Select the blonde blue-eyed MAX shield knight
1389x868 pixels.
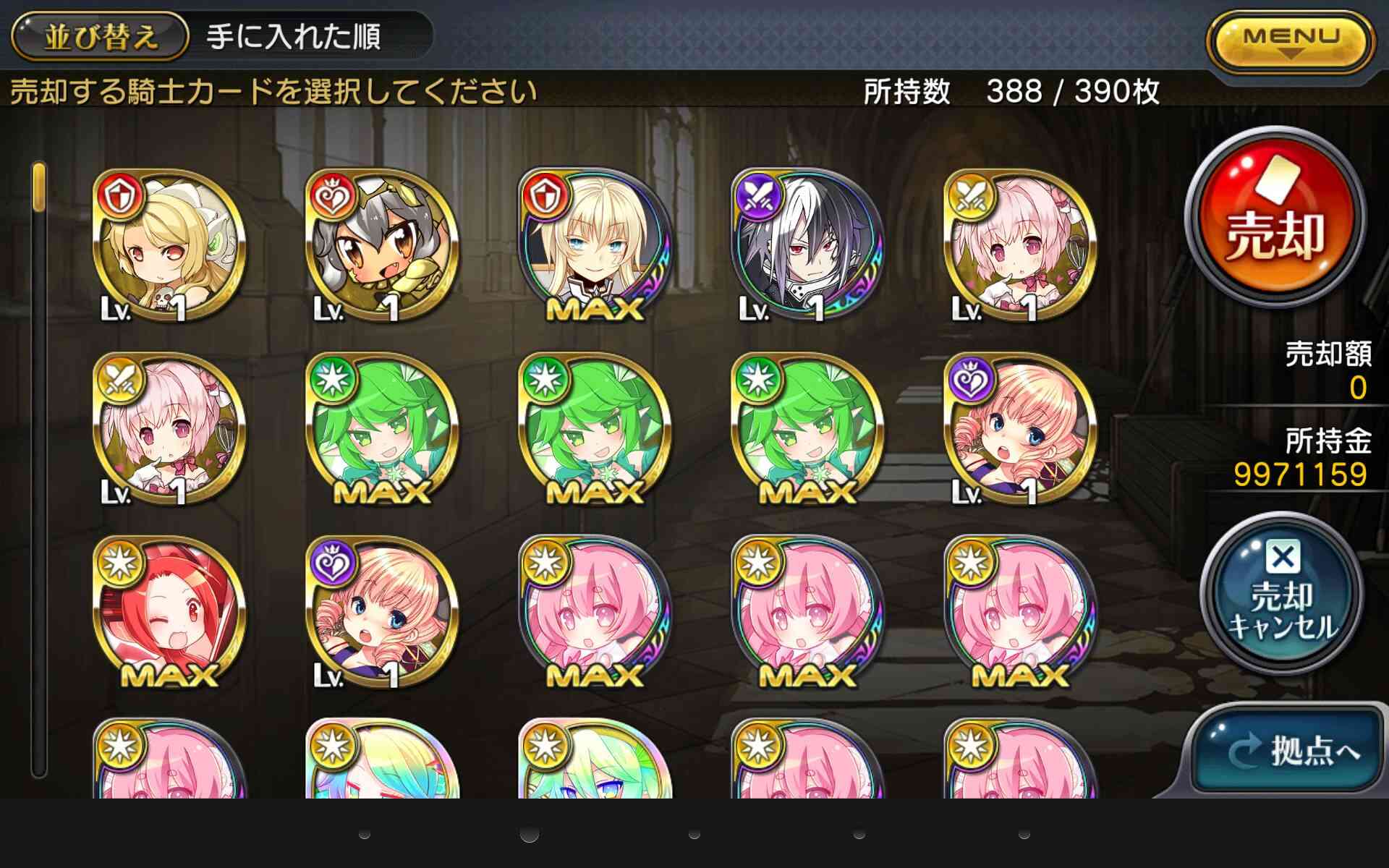coord(595,246)
